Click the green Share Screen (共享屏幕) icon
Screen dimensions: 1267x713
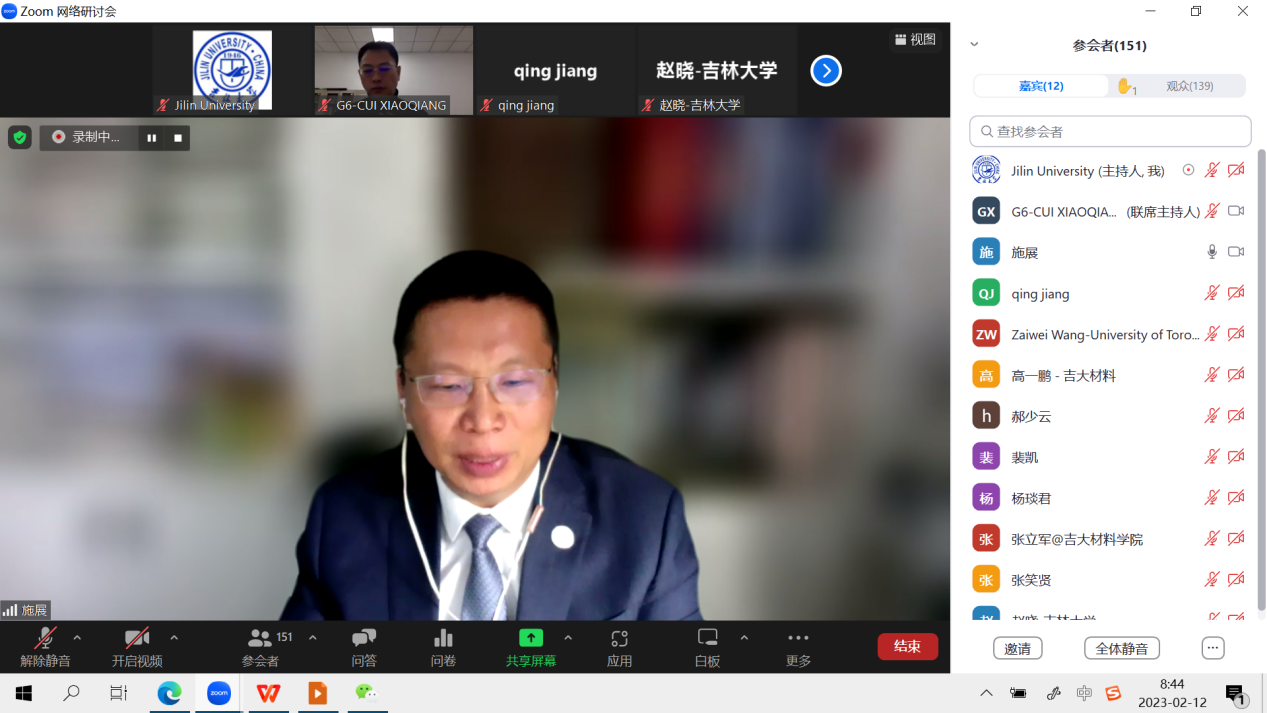[531, 638]
